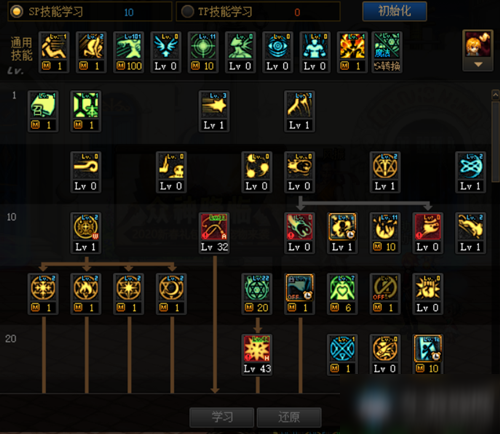Select the red explosion skill at Lv 43

257,355
